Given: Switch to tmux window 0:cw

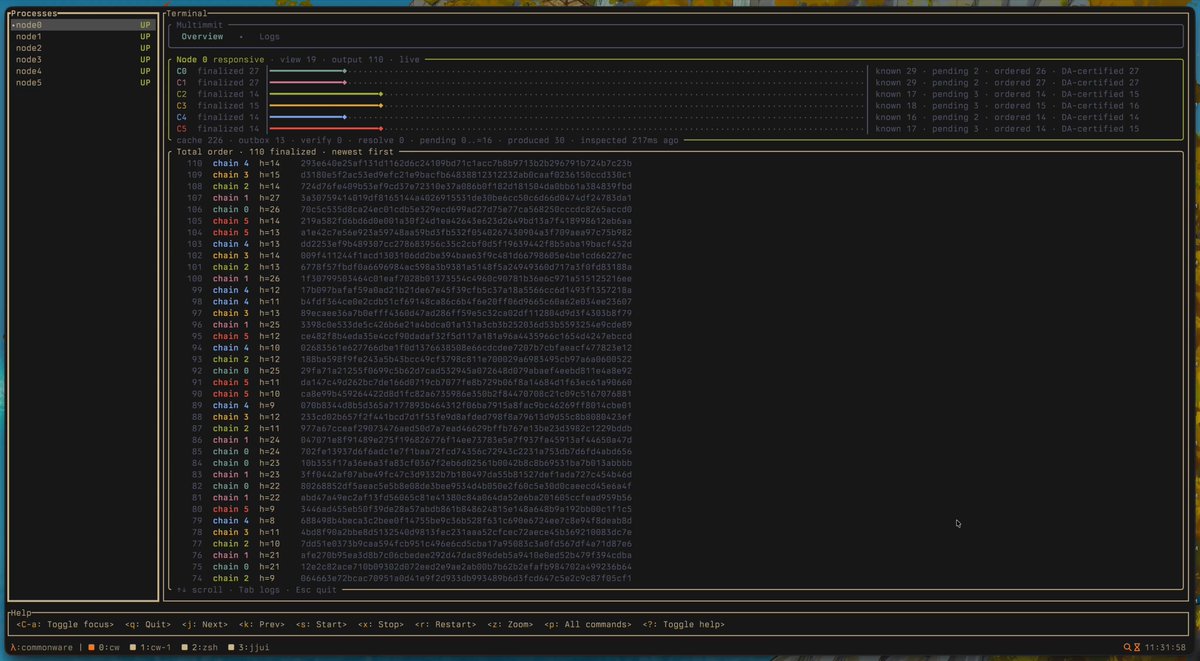Looking at the screenshot, I should tap(103, 648).
